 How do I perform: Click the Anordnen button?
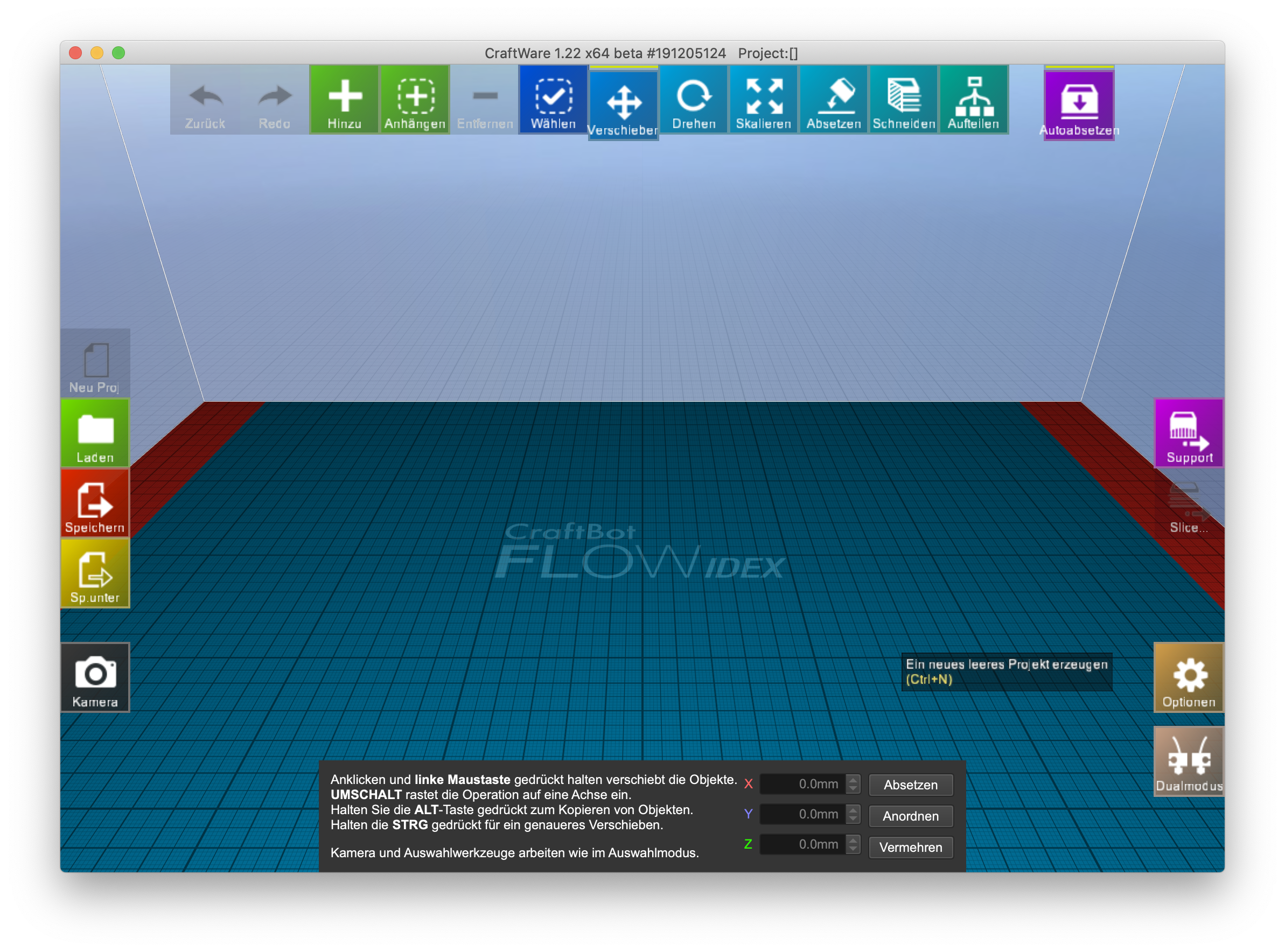tap(911, 815)
